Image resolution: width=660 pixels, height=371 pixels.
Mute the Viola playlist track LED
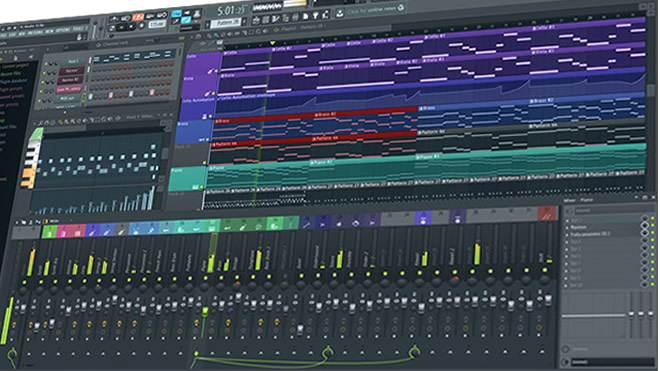(x=213, y=93)
